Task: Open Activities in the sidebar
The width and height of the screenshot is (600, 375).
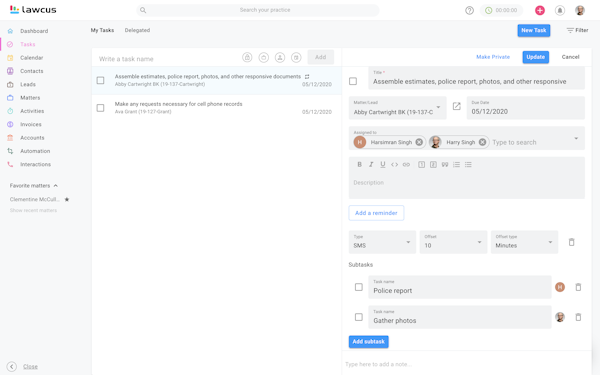Action: point(32,111)
